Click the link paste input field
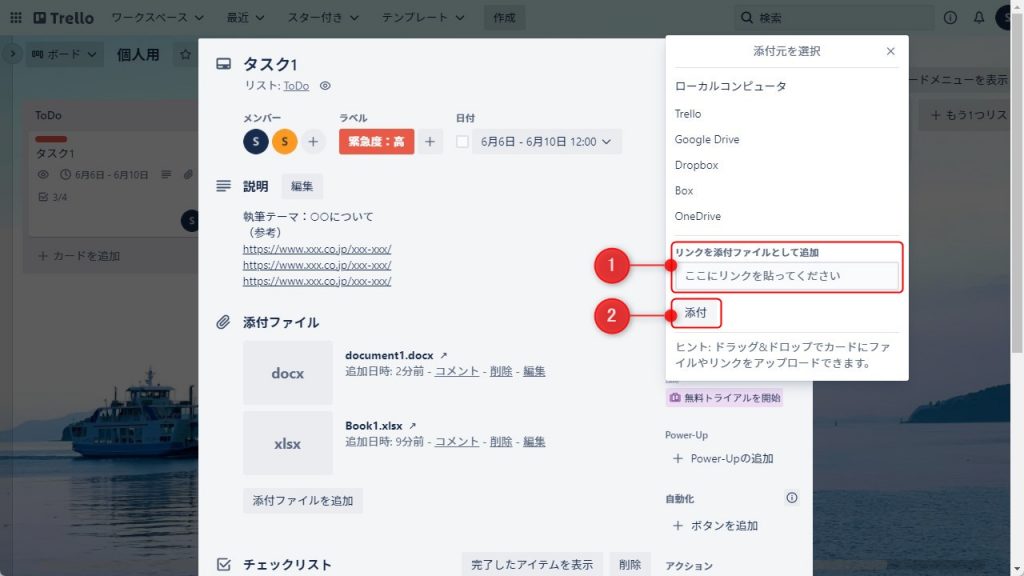The image size is (1024, 576). tap(787, 276)
